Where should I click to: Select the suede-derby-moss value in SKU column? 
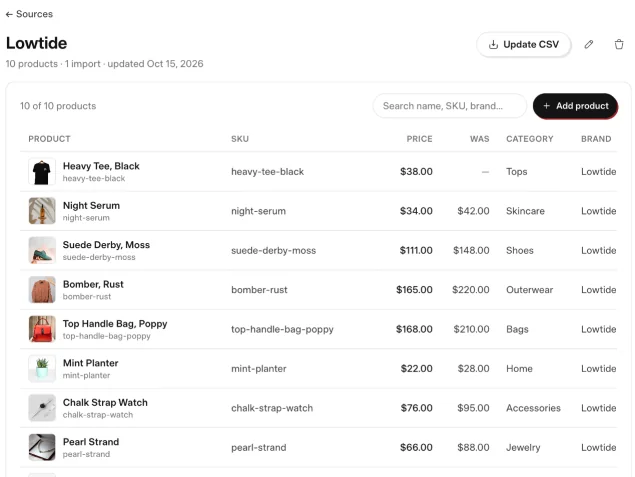(273, 250)
